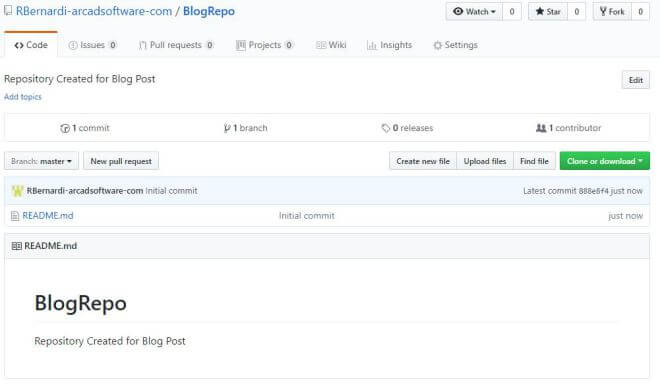Open the RBernardi-arcadsoftware-com owner link
Screen dimensions: 660x388
(94, 11)
